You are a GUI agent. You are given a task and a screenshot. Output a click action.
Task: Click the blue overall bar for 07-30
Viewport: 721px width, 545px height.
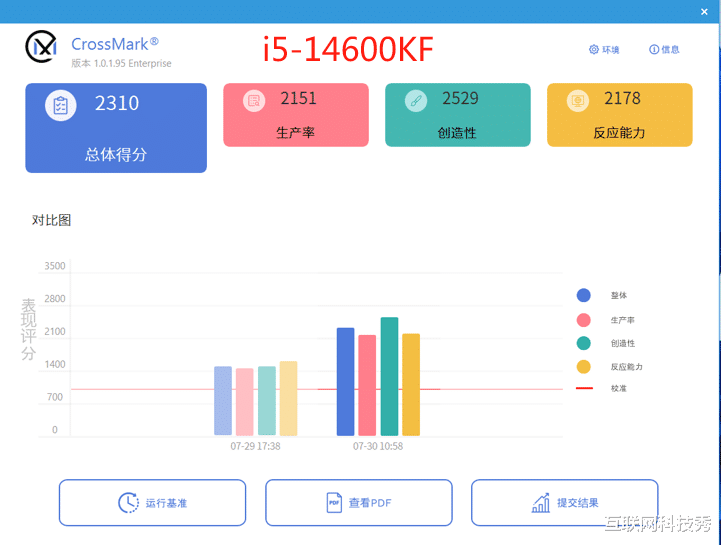[345, 382]
